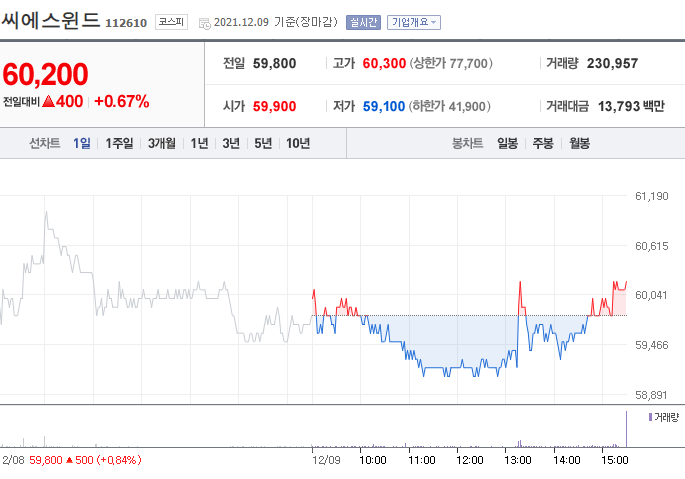Select the 1일 line chart tab
The image size is (685, 479).
(82, 143)
